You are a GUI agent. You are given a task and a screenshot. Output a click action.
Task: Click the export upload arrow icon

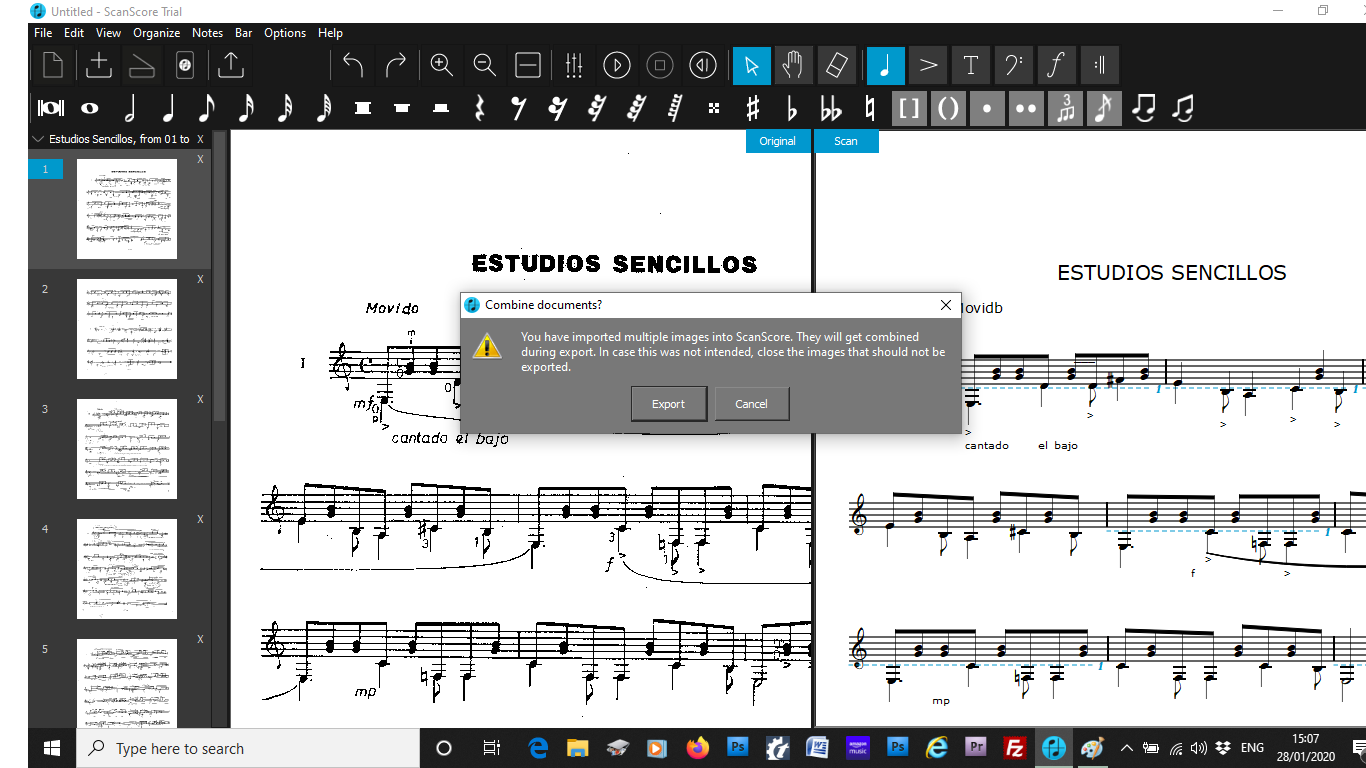tap(231, 66)
